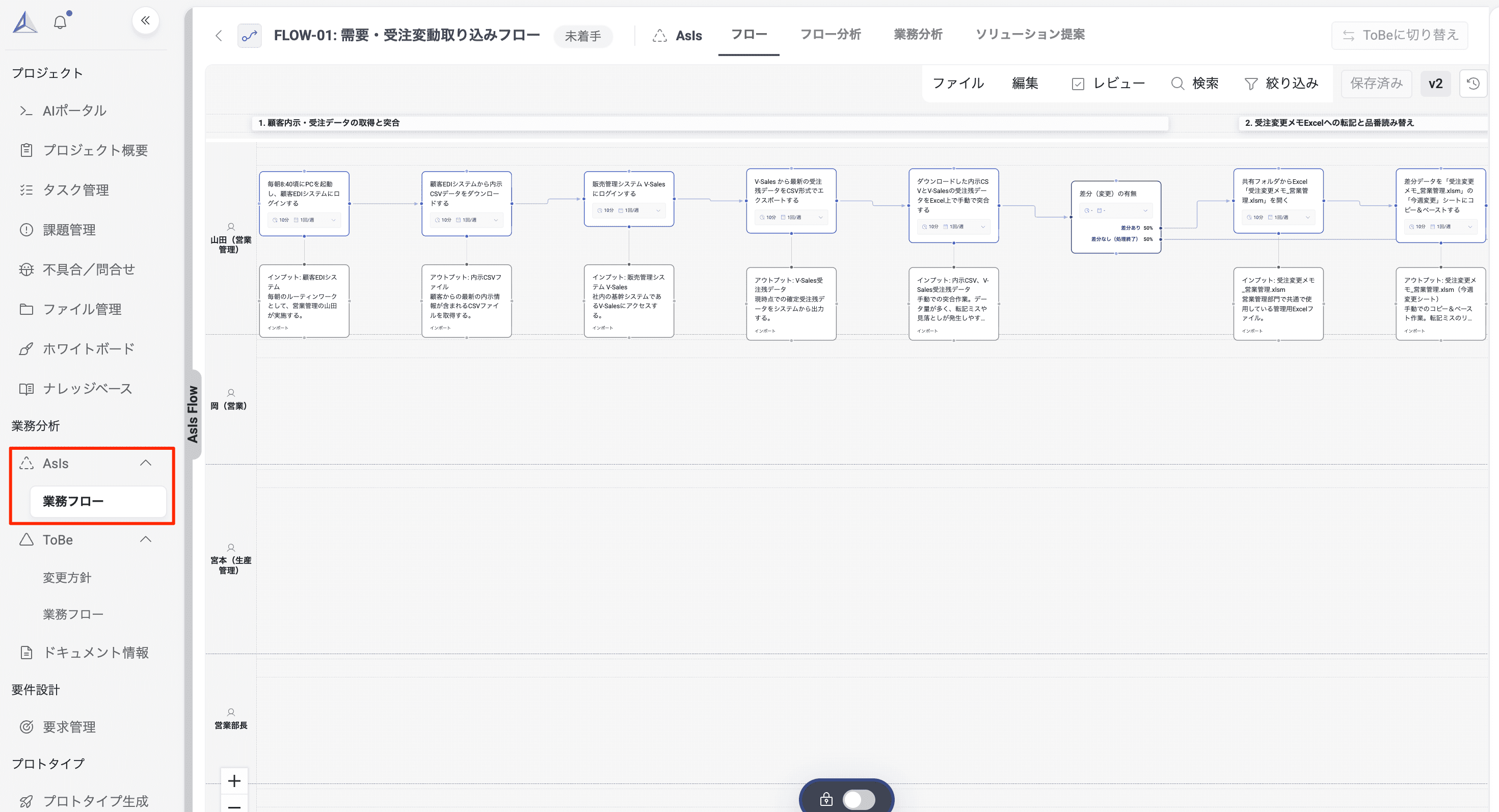The width and height of the screenshot is (1499, 812).
Task: Click the ドキュメント情報 document icon
Action: (x=26, y=652)
